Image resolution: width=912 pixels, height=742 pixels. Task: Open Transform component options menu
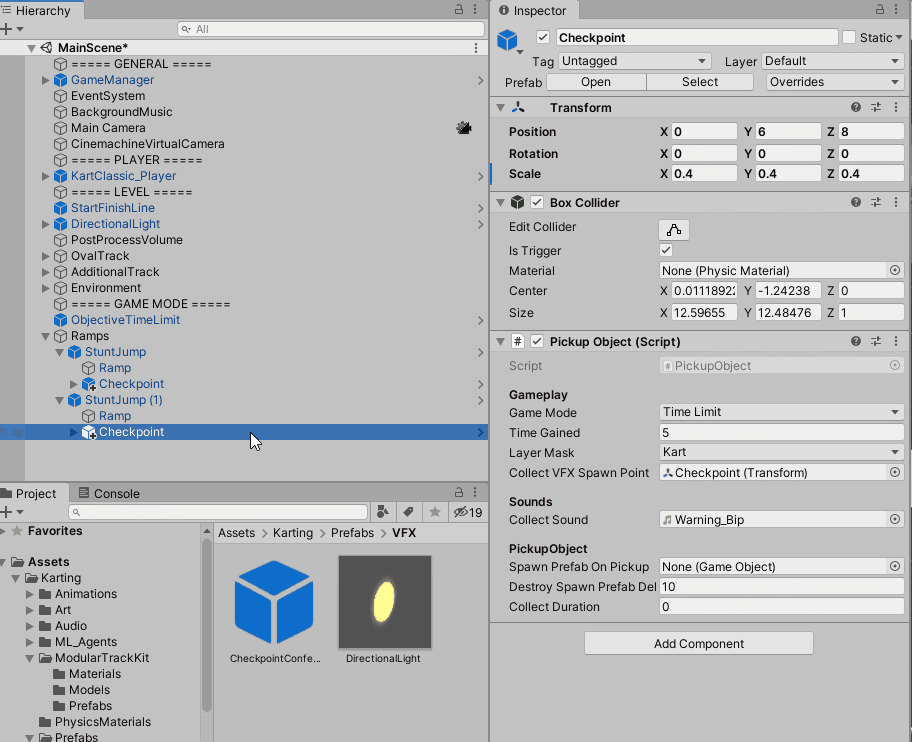tap(896, 107)
